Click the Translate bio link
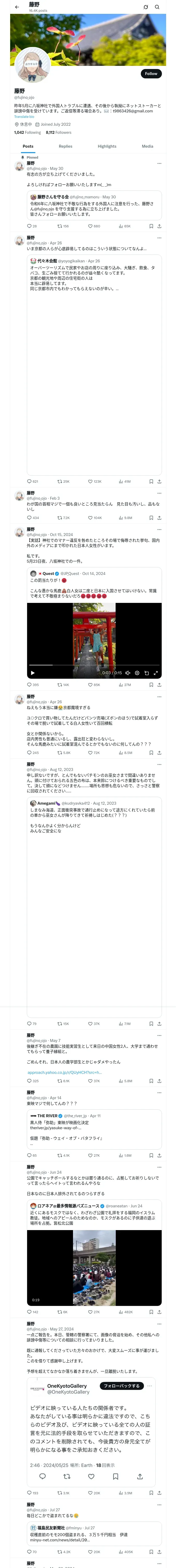Viewport: 176px width, 1568px height. [x=24, y=117]
